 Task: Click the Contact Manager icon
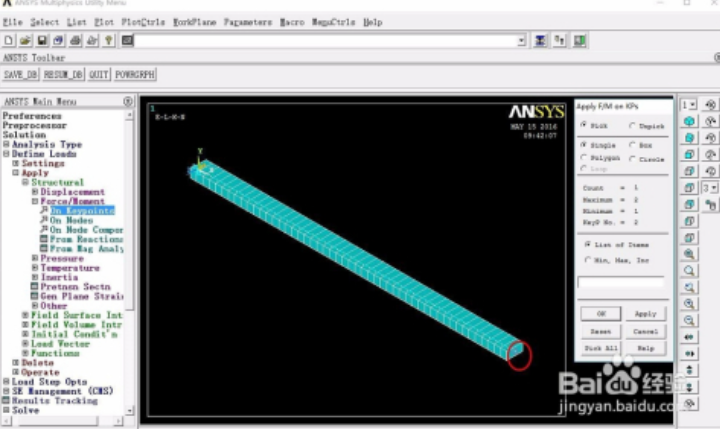[x=579, y=40]
